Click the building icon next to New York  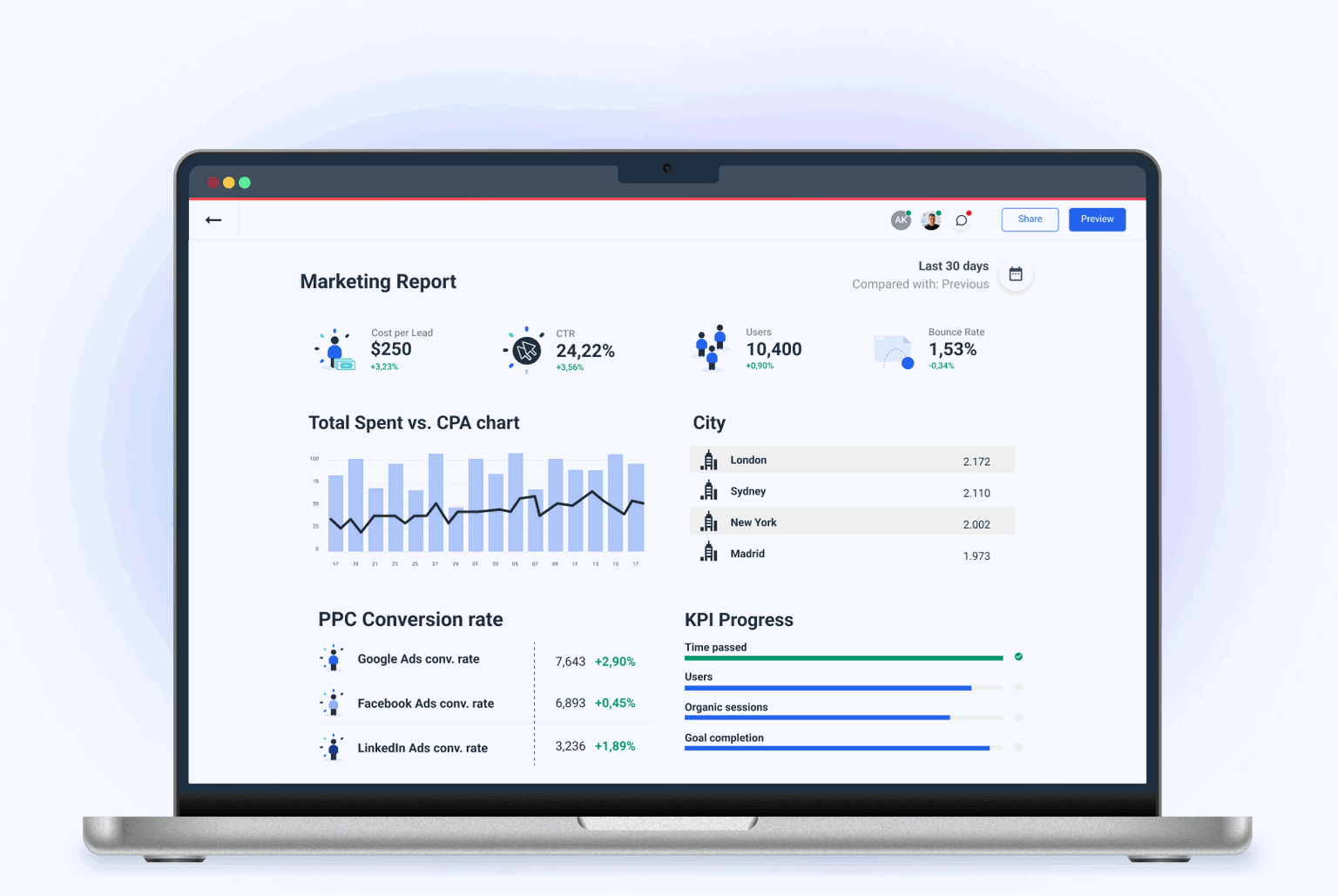point(707,522)
